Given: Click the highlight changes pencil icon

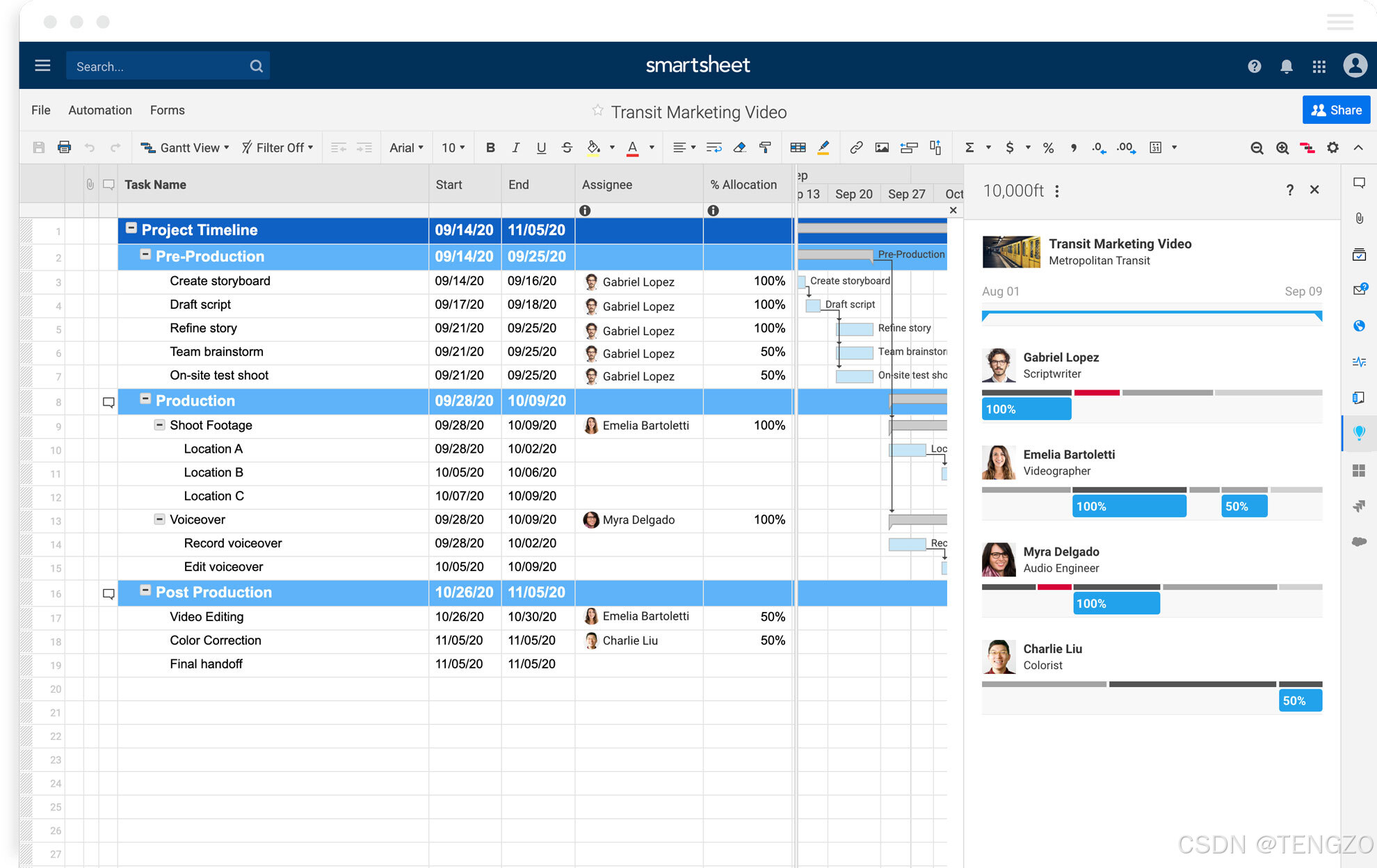Looking at the screenshot, I should tap(823, 147).
